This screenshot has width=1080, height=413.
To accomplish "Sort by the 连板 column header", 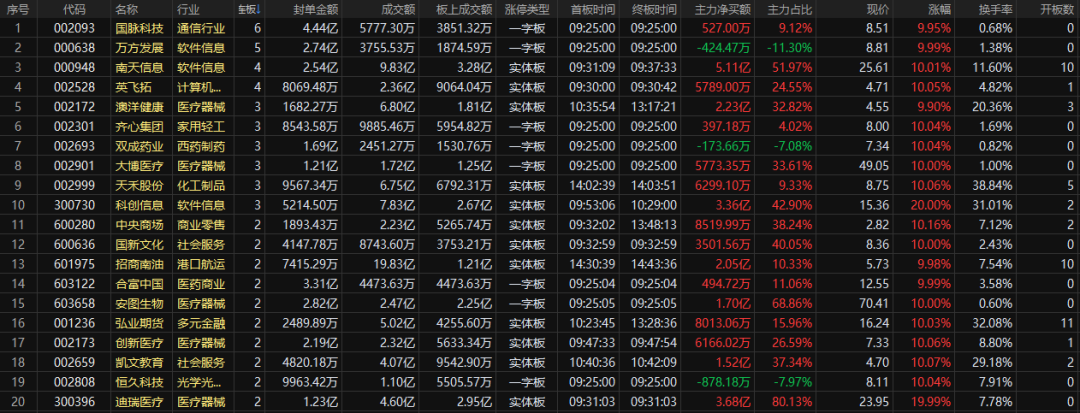I will click(247, 10).
